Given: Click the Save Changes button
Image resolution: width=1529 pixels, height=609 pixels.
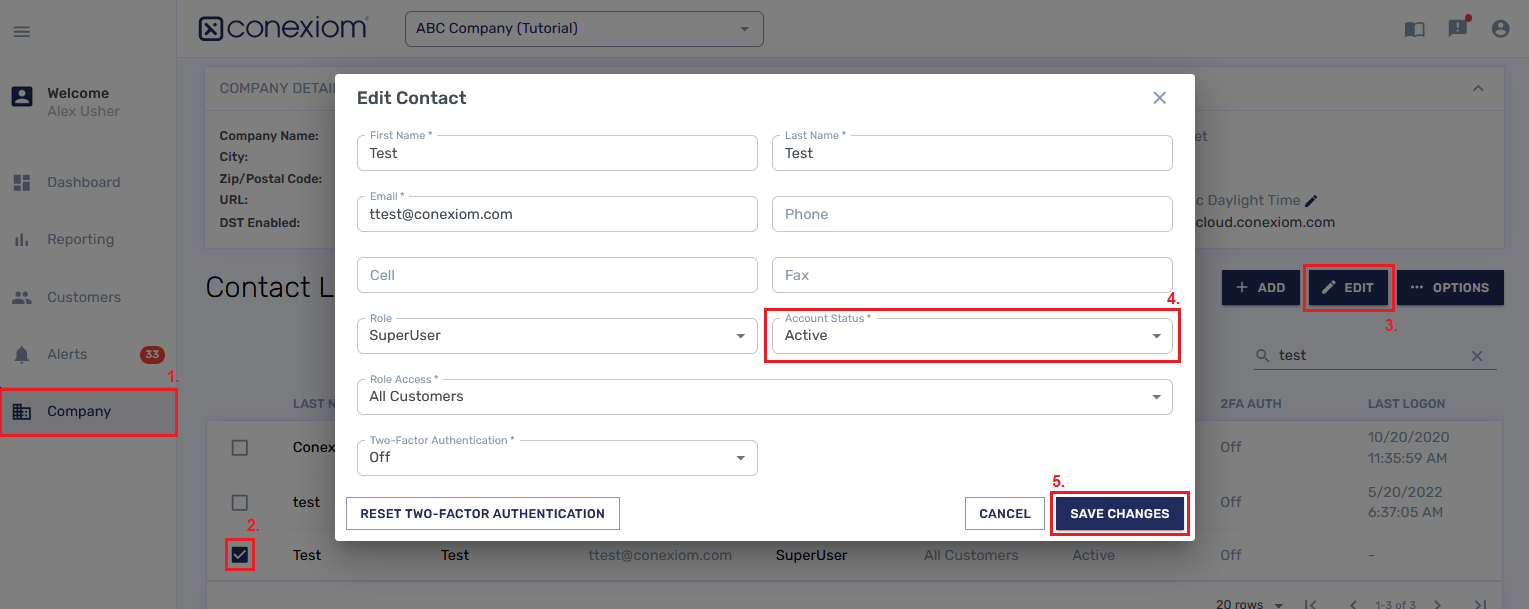Looking at the screenshot, I should (x=1119, y=514).
